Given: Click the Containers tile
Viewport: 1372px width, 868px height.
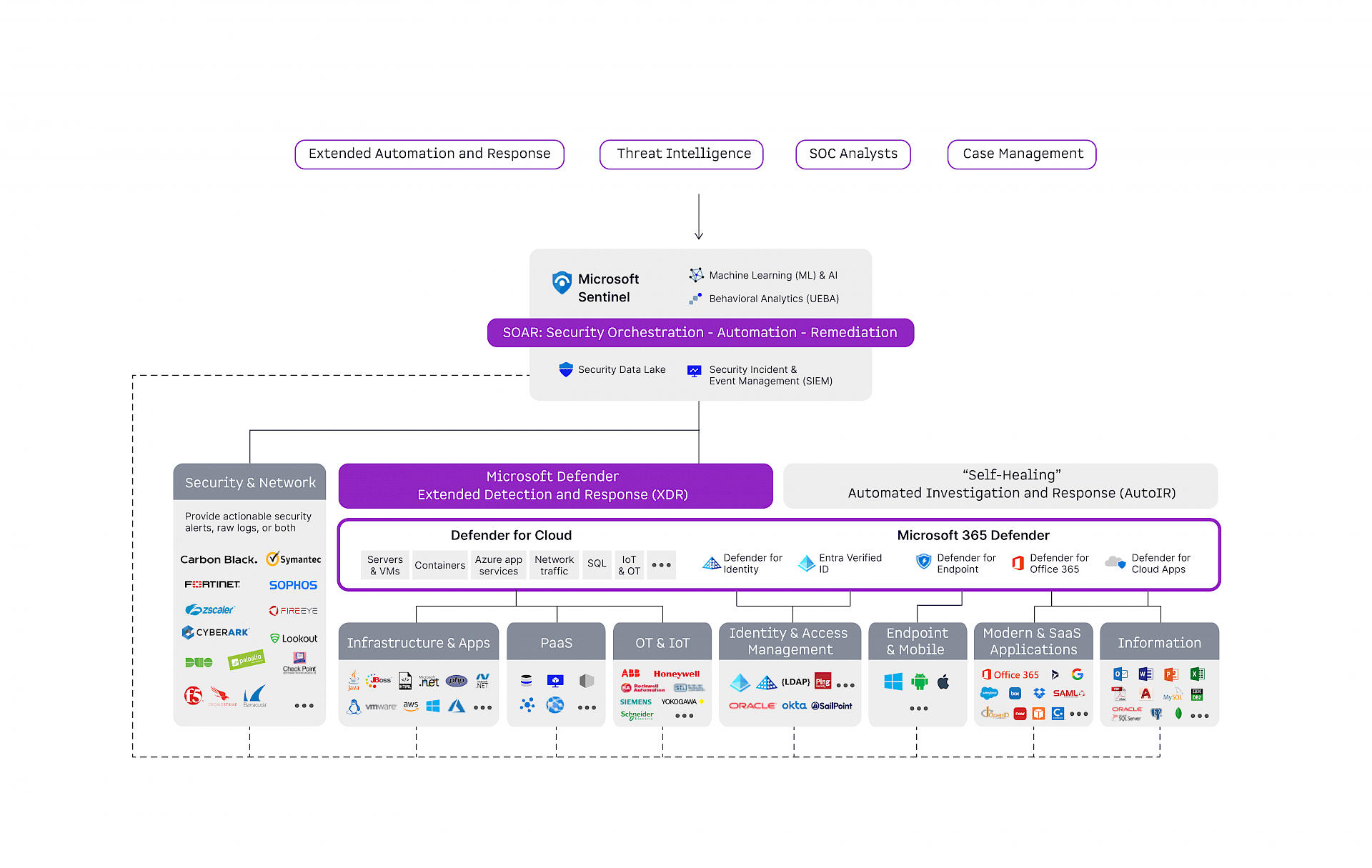Looking at the screenshot, I should coord(440,565).
